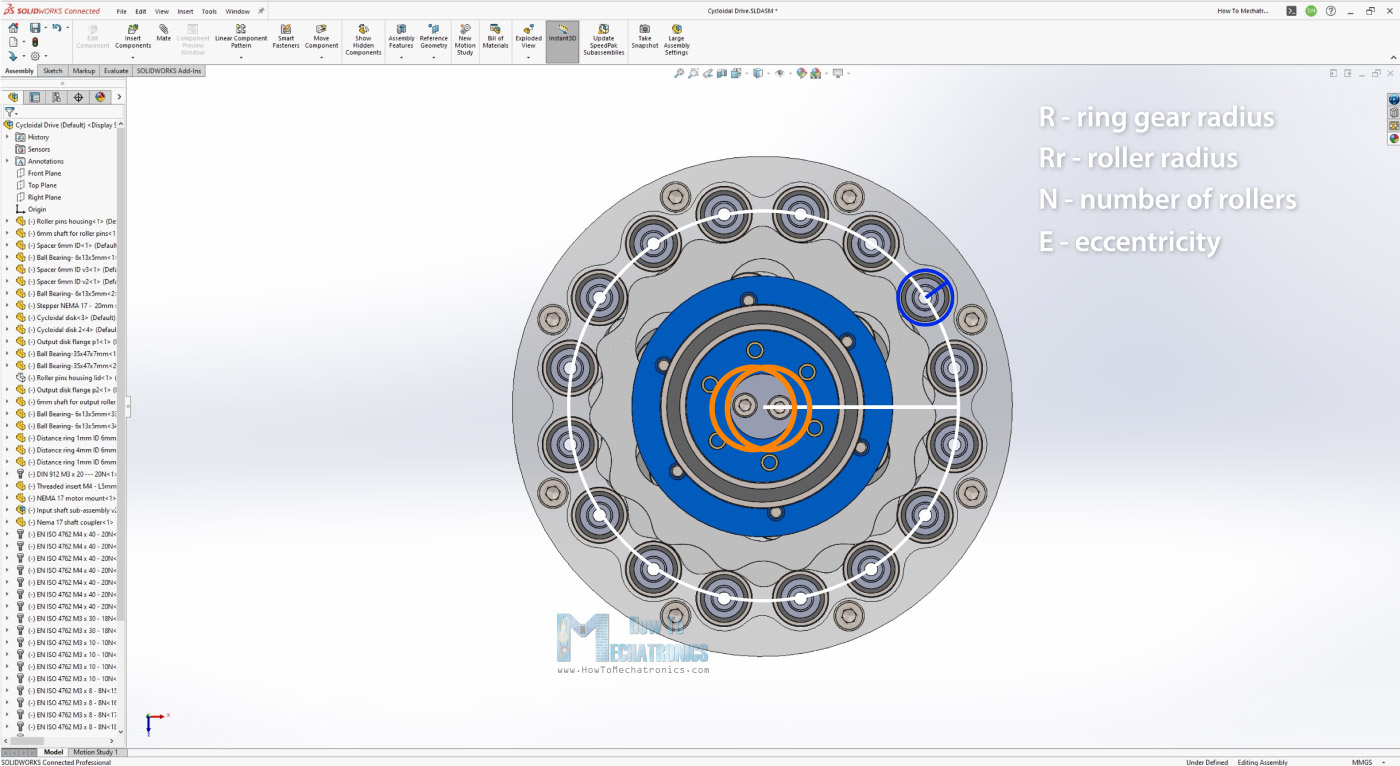The width and height of the screenshot is (1400, 766).
Task: Click Update SpeedPak Subassemblies
Action: click(603, 40)
